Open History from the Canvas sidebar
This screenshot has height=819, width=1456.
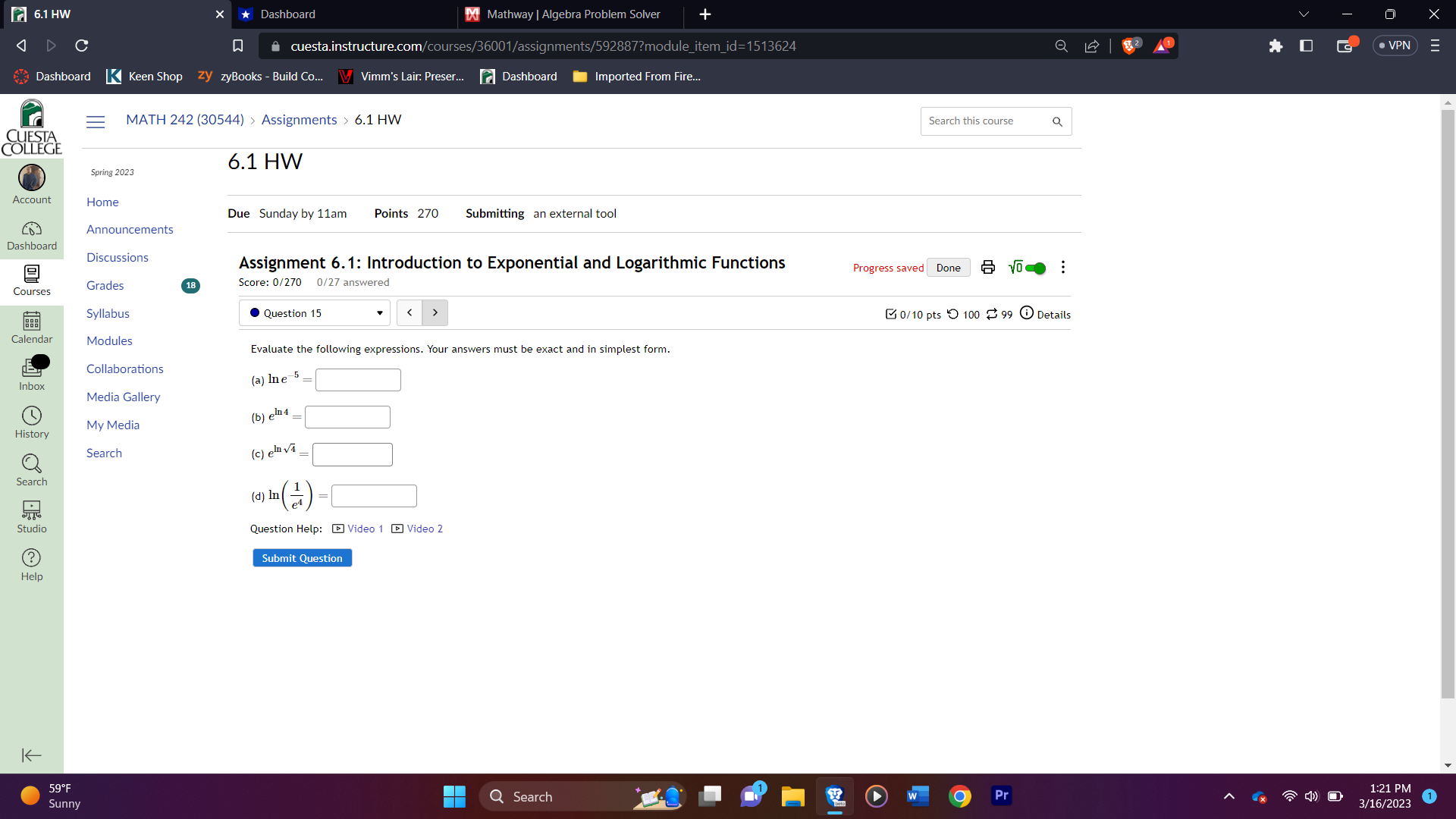tap(31, 422)
